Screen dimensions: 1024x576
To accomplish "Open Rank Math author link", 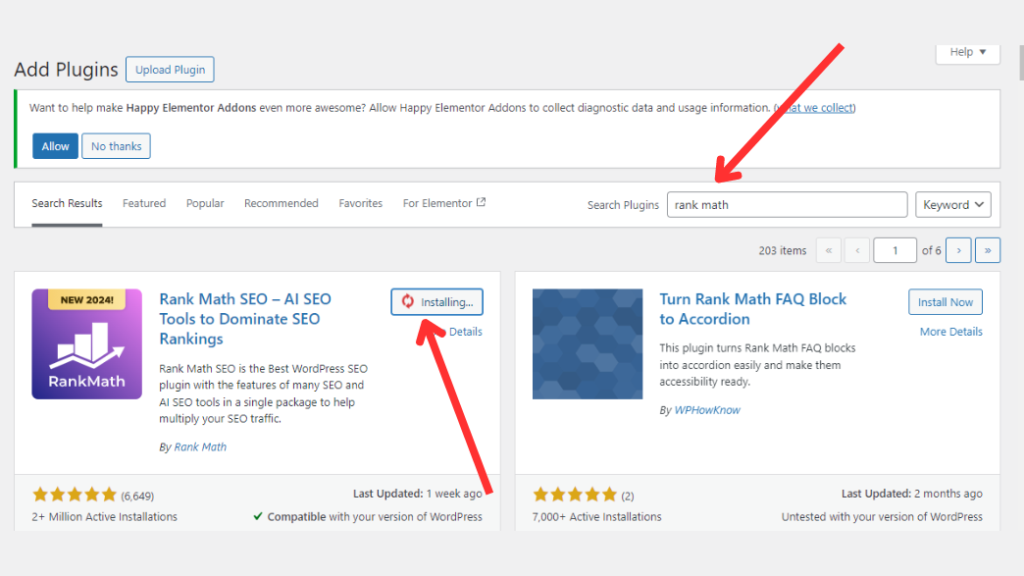I will (200, 447).
